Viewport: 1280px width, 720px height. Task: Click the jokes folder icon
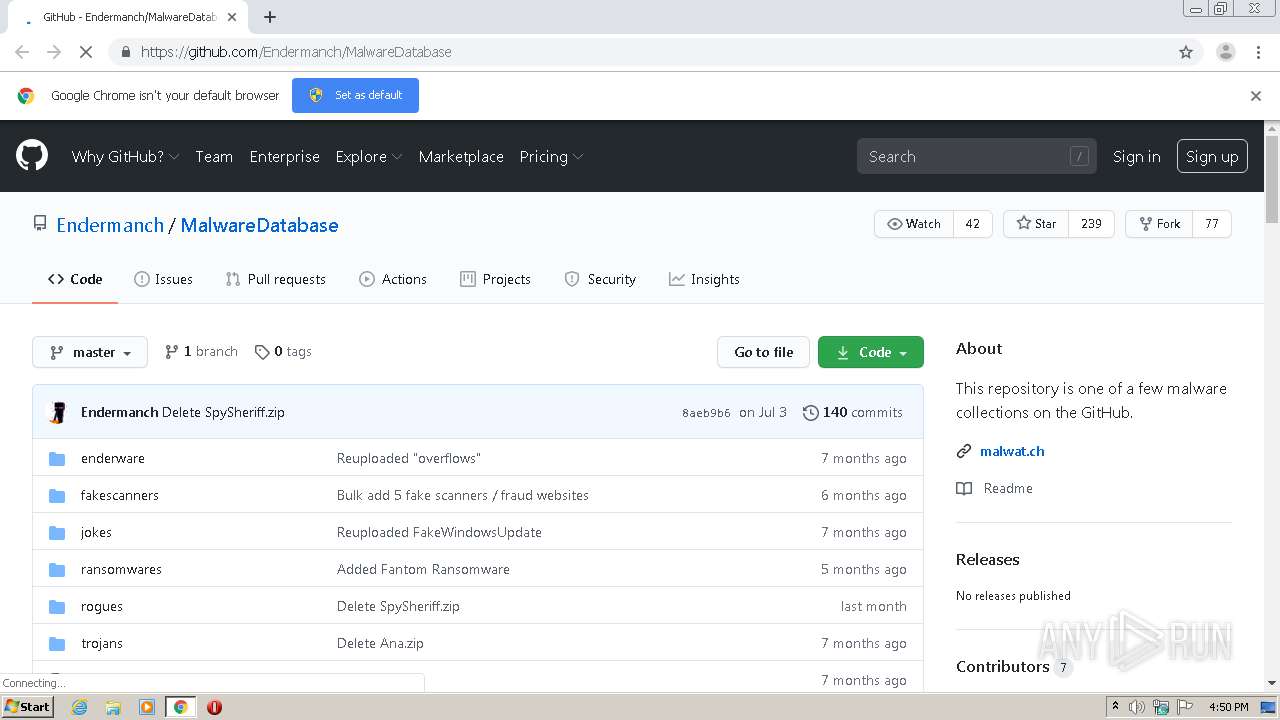(57, 532)
